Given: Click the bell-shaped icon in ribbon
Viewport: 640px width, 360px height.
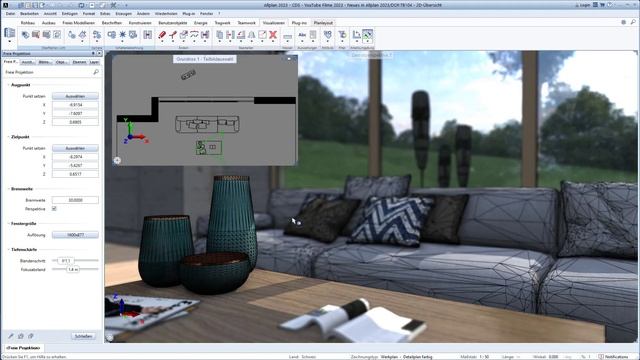Looking at the screenshot, I should tap(251, 35).
